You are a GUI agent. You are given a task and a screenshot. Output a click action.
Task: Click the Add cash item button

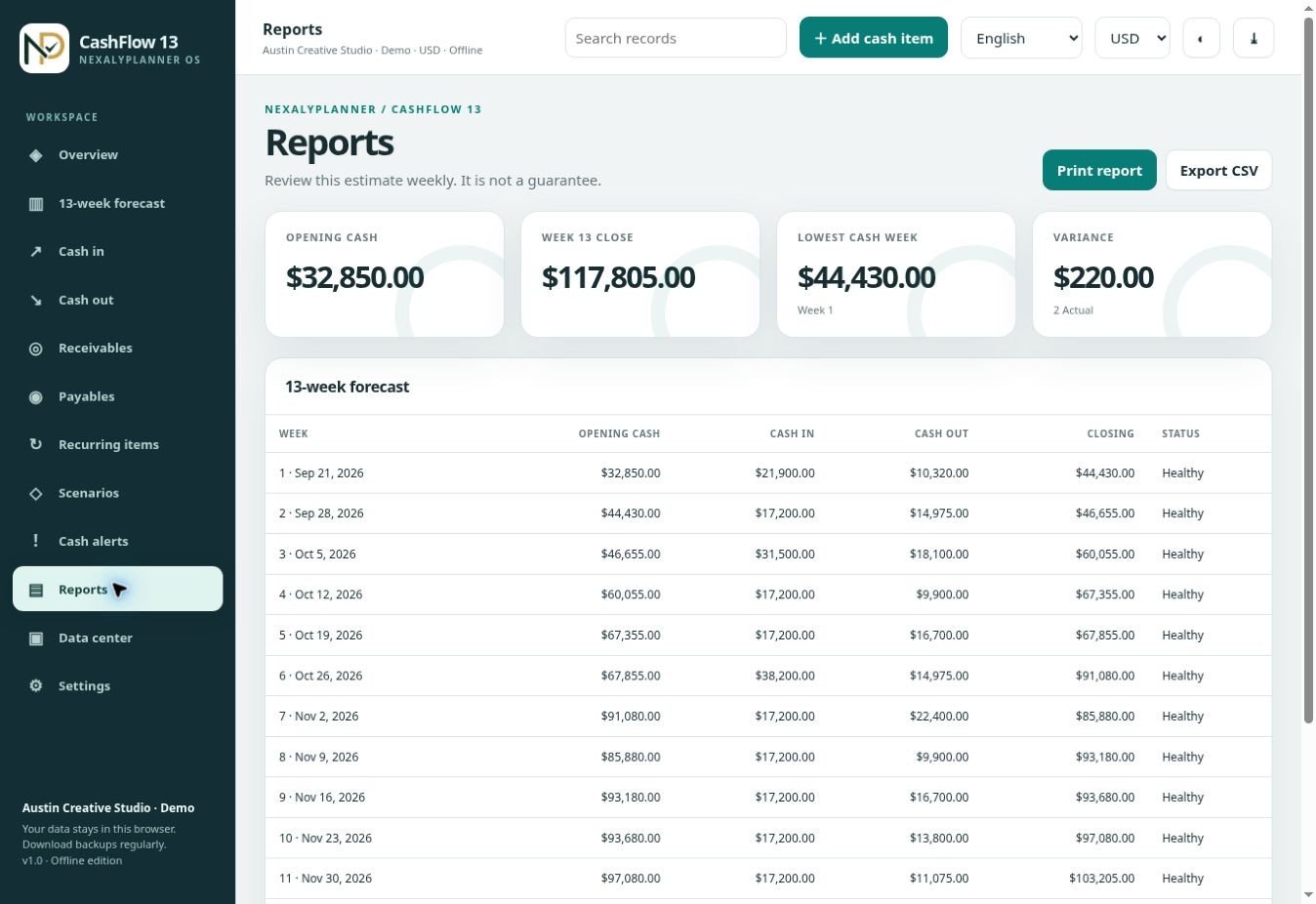click(x=873, y=38)
